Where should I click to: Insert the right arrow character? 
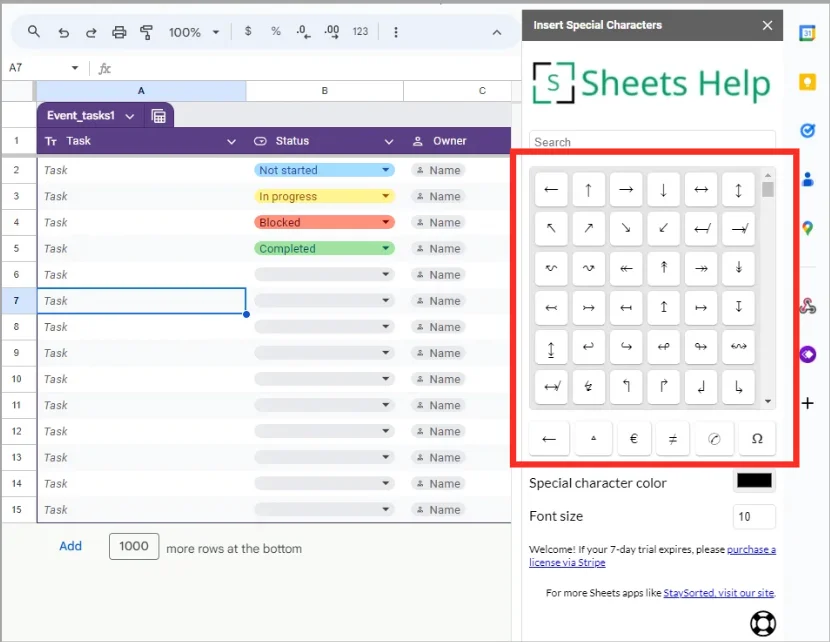click(626, 189)
